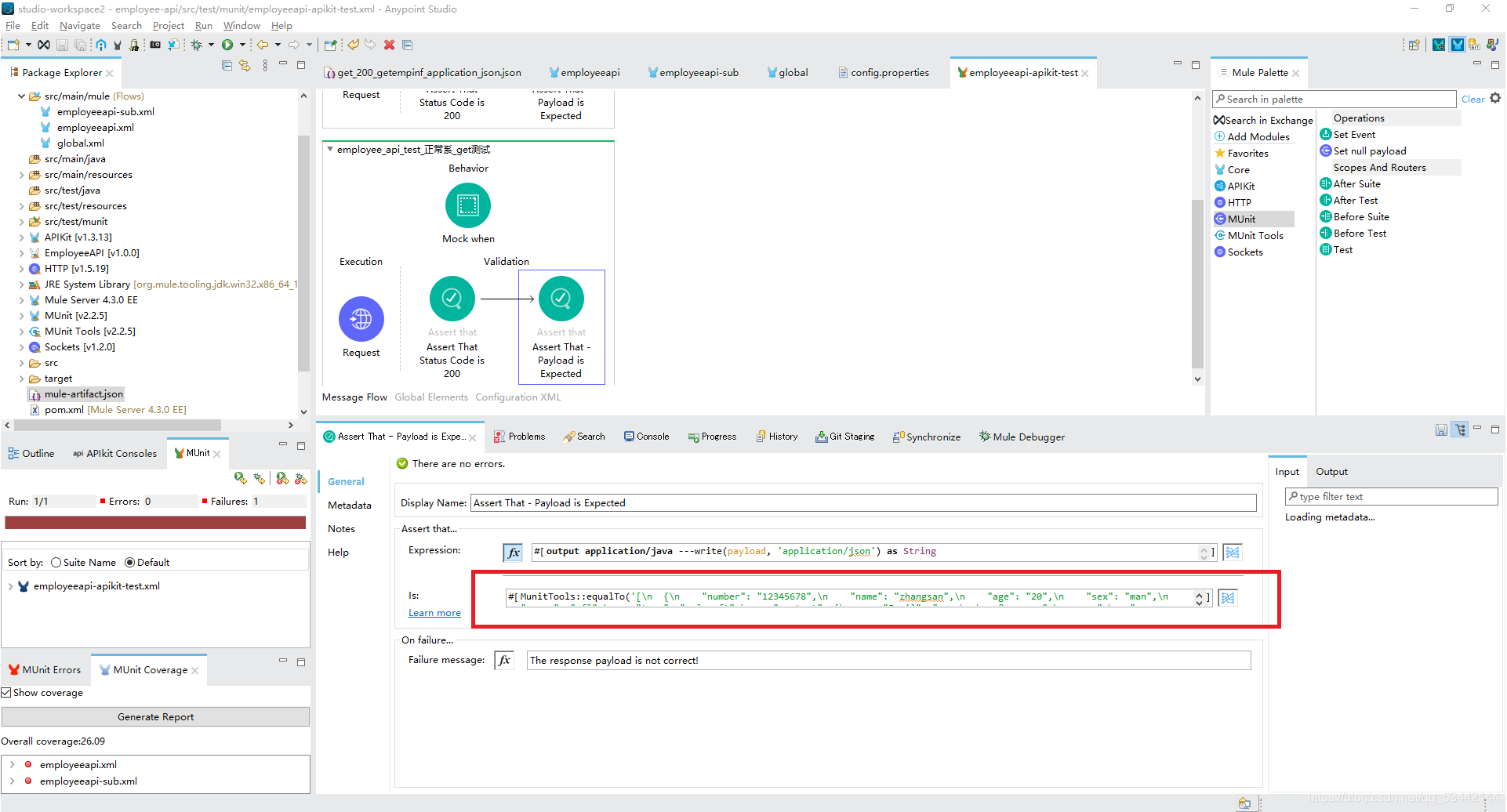Screen dimensions: 1507x812
Task: Expand employeeapi-sub.xml in coverage list
Action: tap(12, 781)
